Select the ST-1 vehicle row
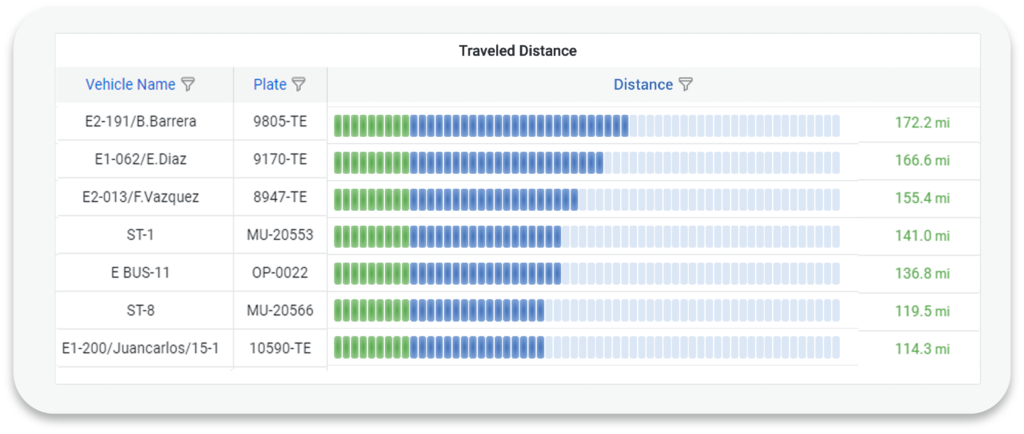Screen dimensions: 1024x434 tap(141, 235)
